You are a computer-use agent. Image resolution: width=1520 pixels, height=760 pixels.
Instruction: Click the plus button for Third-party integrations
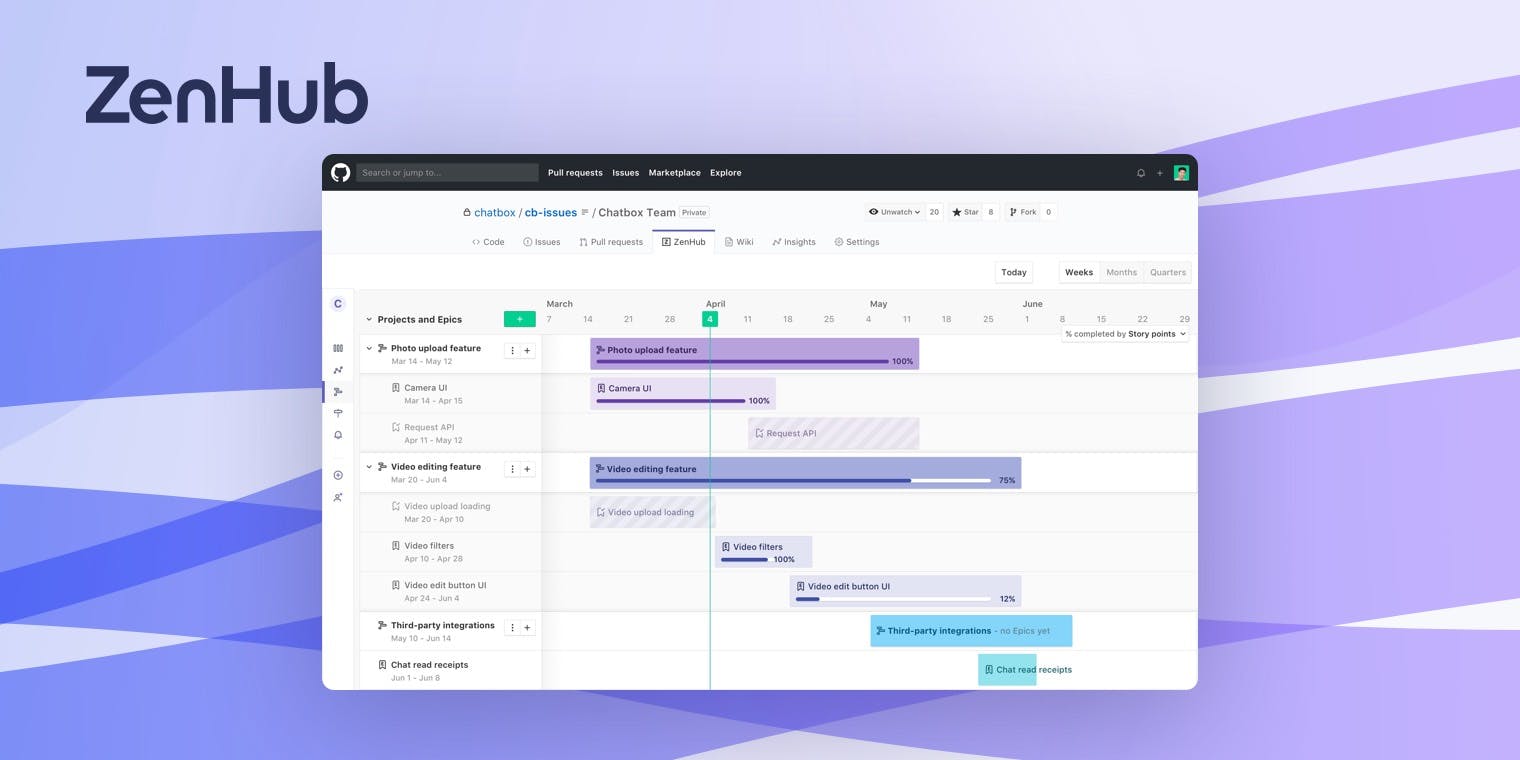coord(528,628)
